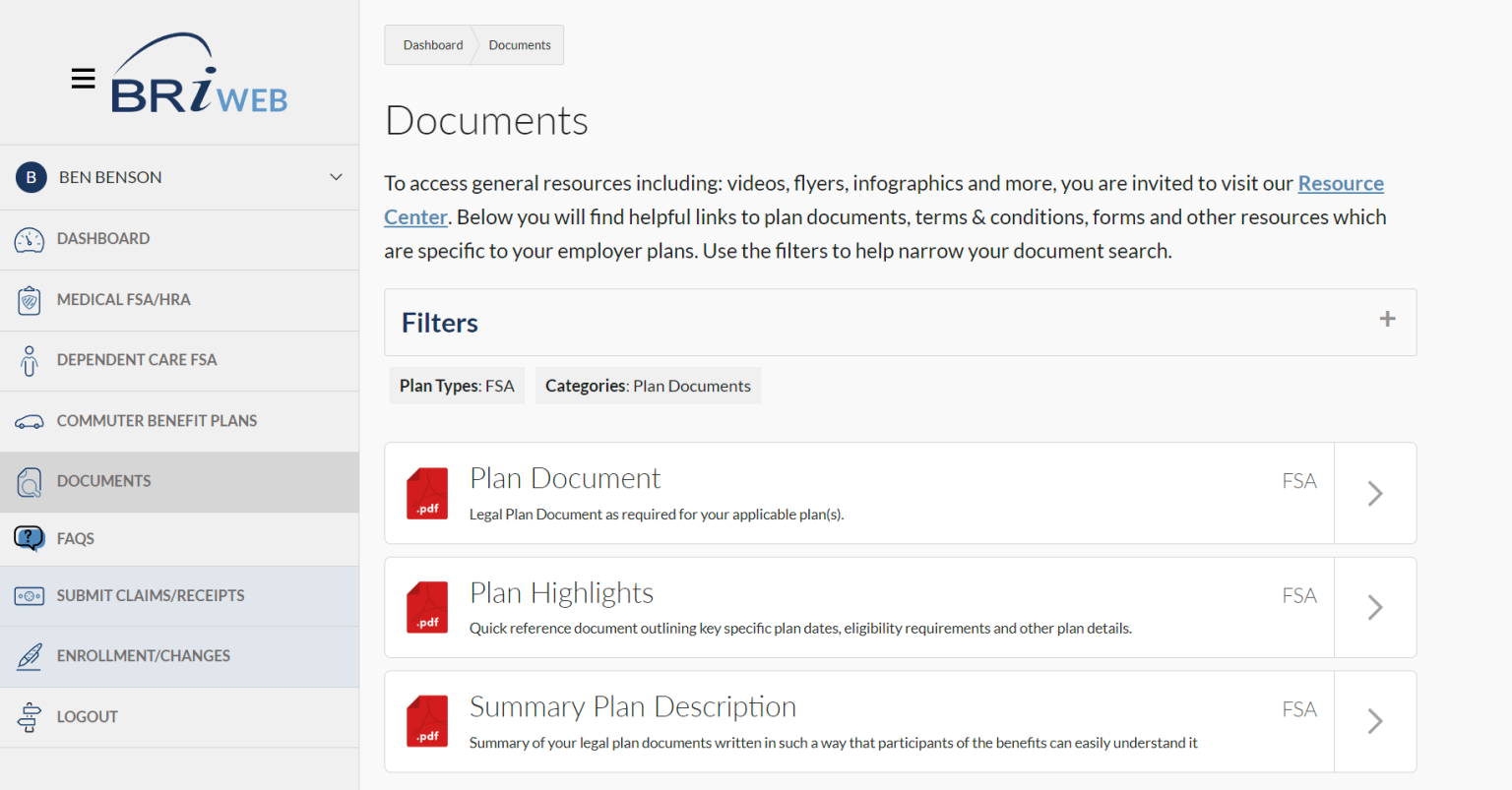Image resolution: width=1512 pixels, height=790 pixels.
Task: Select Documents in the breadcrumb trail
Action: [520, 44]
